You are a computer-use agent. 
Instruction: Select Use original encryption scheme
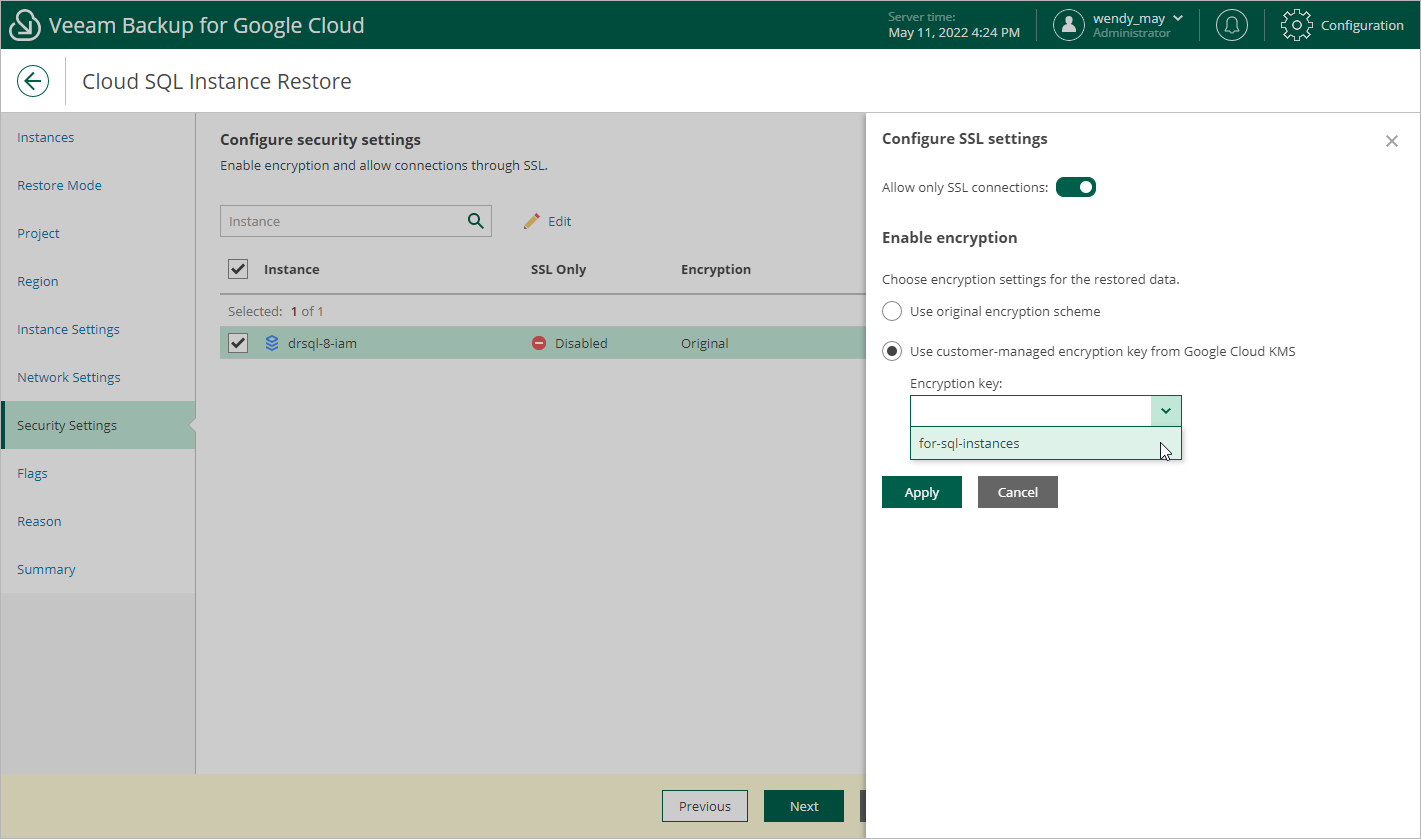[892, 311]
